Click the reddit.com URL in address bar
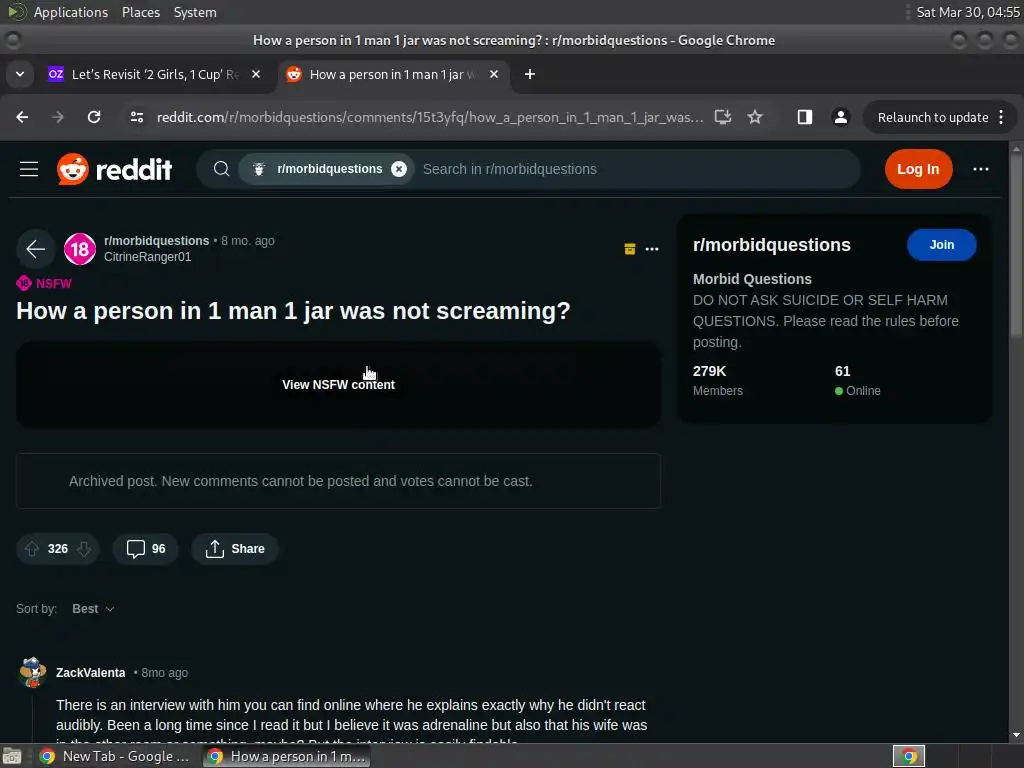Viewport: 1024px width, 768px height. click(x=430, y=118)
